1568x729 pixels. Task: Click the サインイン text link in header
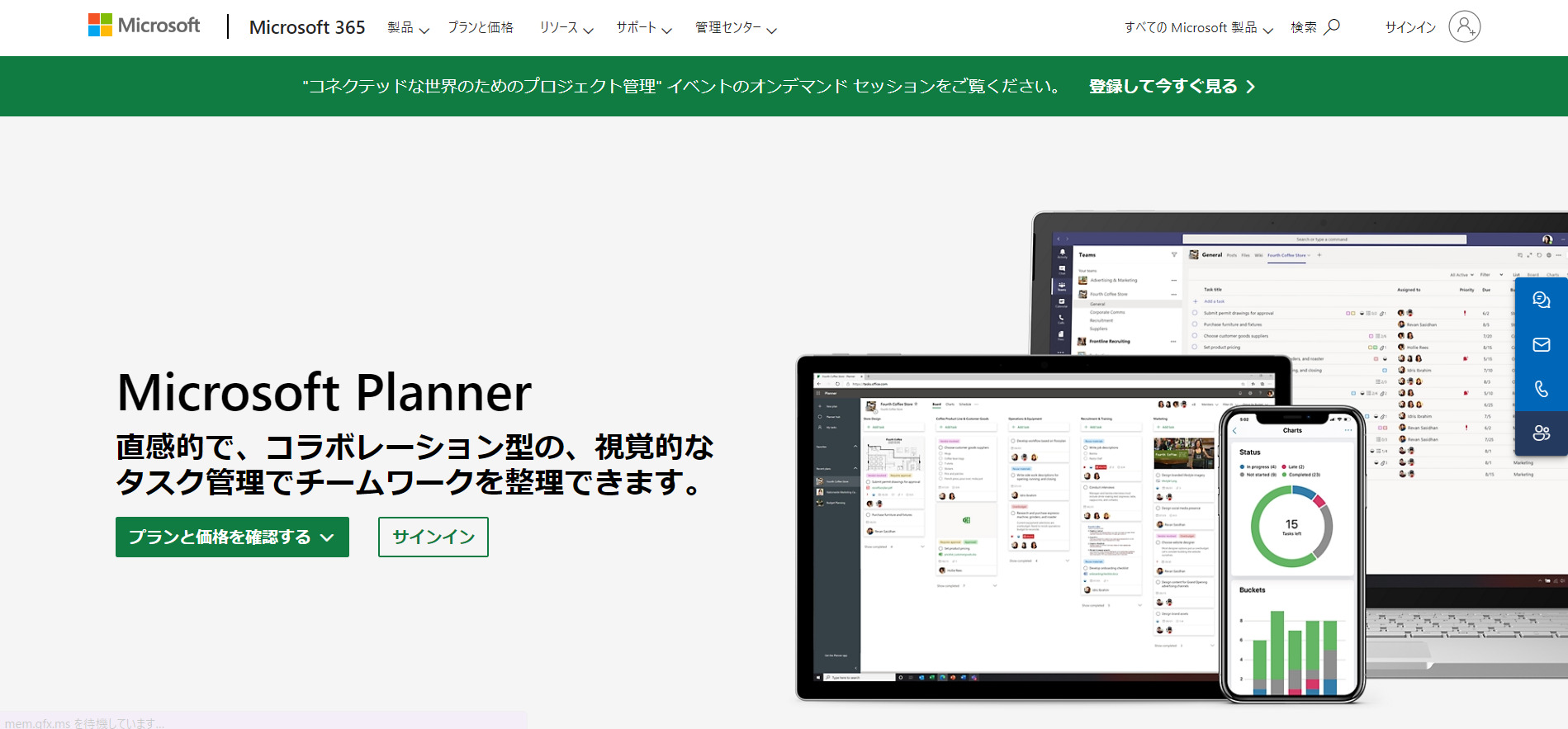[1410, 27]
